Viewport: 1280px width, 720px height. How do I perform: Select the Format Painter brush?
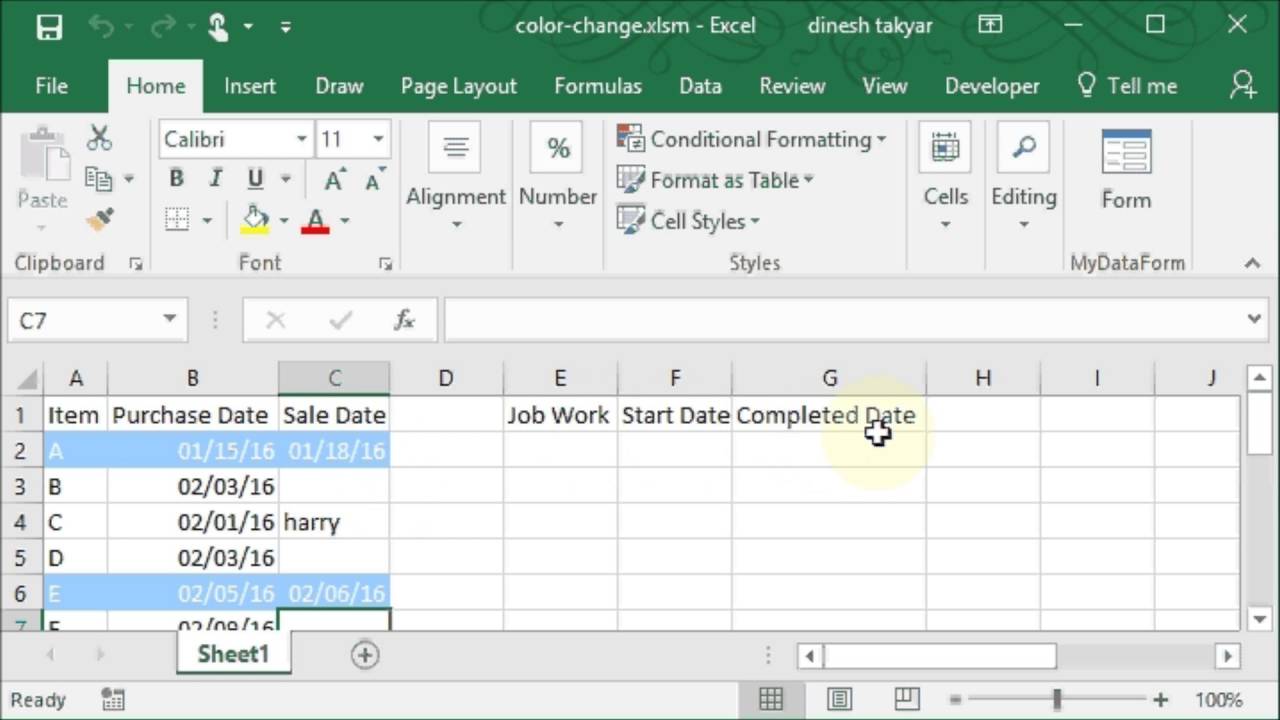click(99, 219)
